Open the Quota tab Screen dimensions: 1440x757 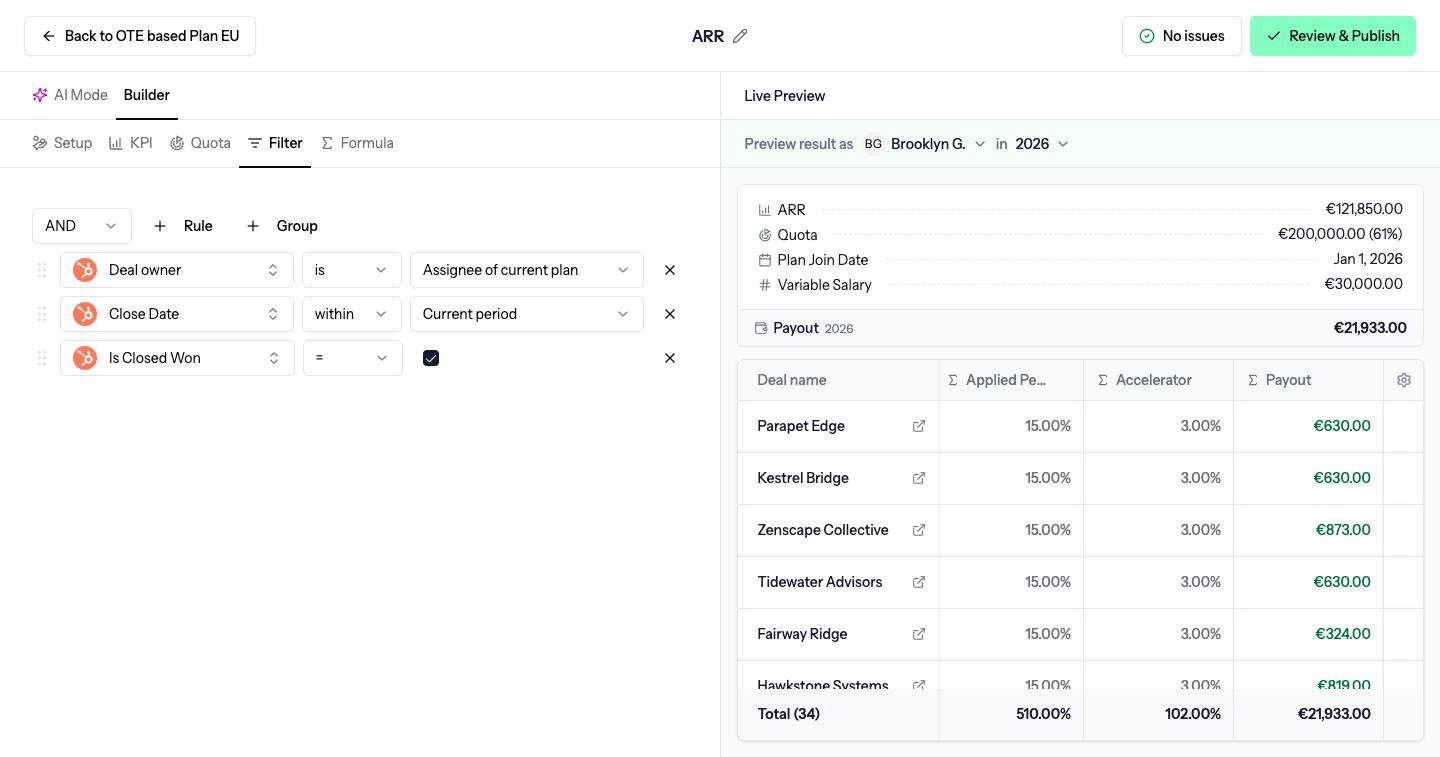tap(200, 143)
